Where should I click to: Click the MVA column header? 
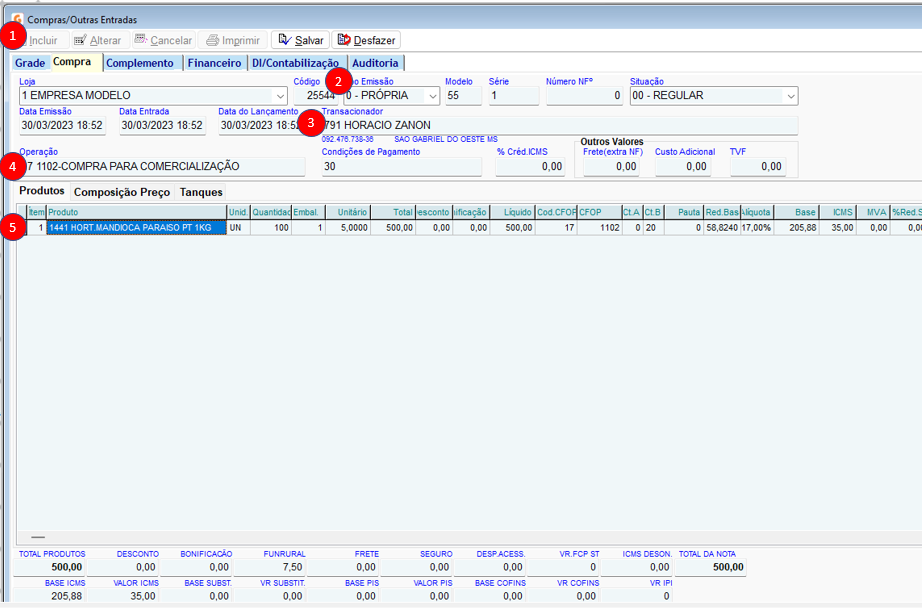[873, 212]
